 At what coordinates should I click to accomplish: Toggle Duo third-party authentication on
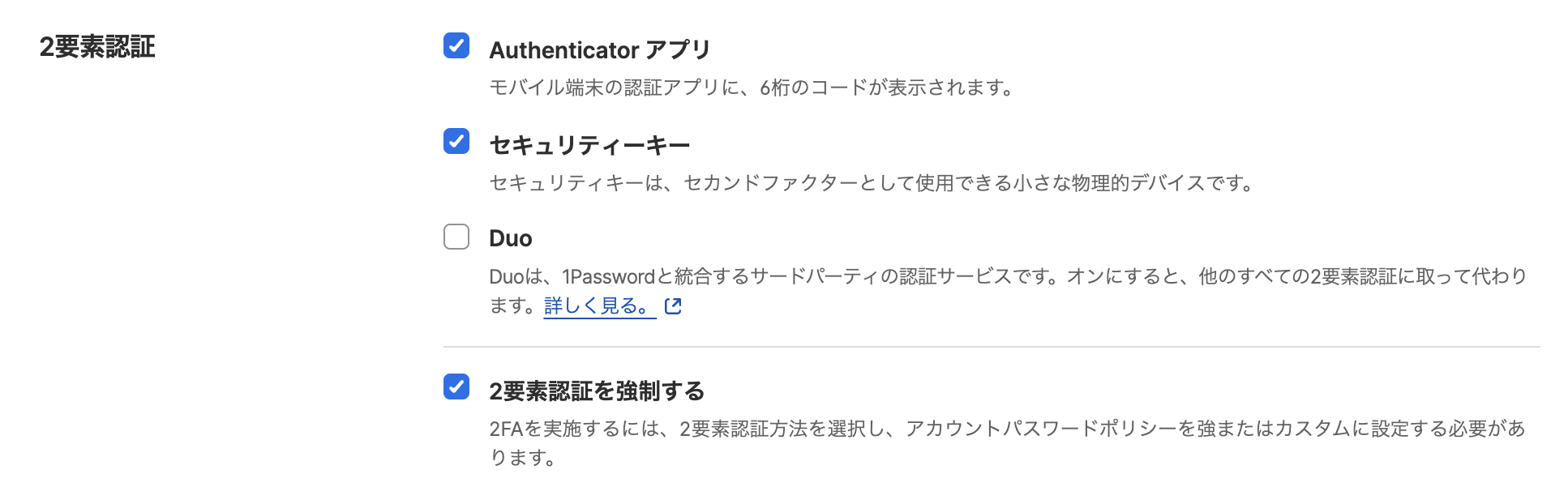pos(456,237)
